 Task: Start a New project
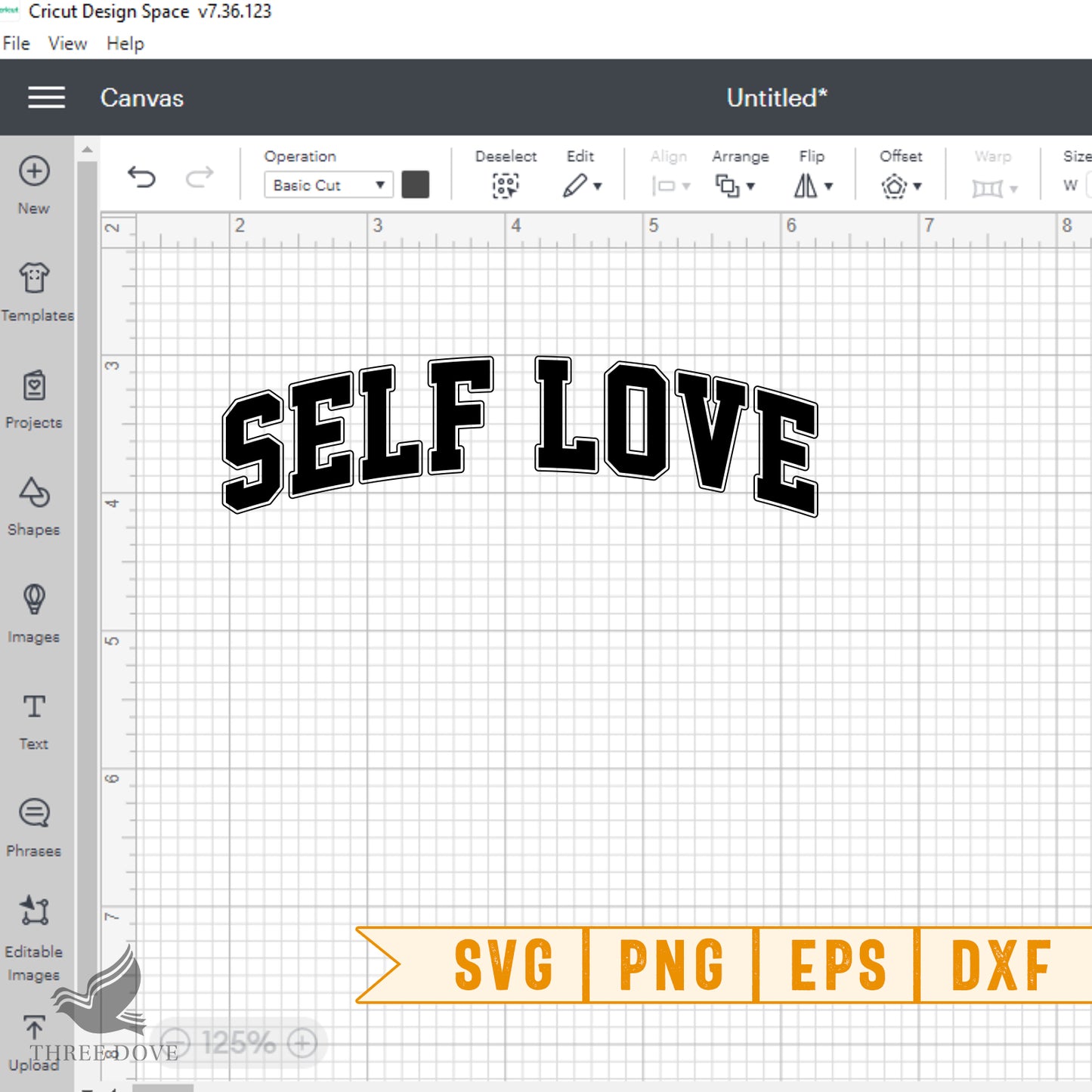coord(34,186)
